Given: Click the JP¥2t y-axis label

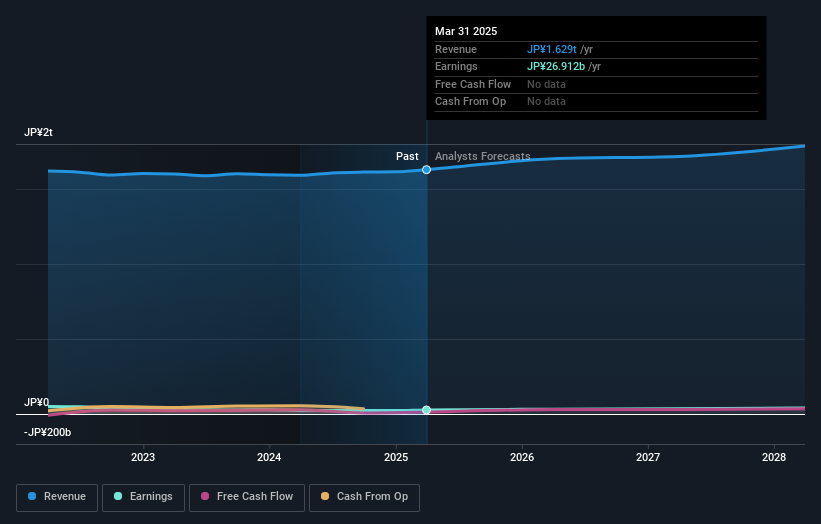Looking at the screenshot, I should [x=38, y=132].
